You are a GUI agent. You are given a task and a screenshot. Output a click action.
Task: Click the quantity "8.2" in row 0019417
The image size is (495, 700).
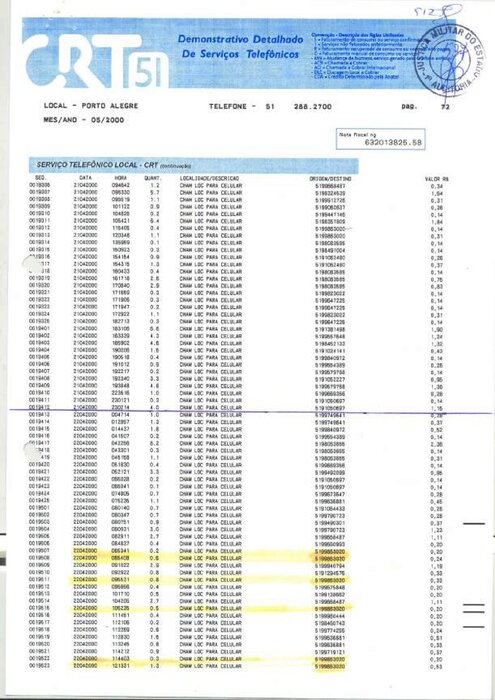coord(155,443)
